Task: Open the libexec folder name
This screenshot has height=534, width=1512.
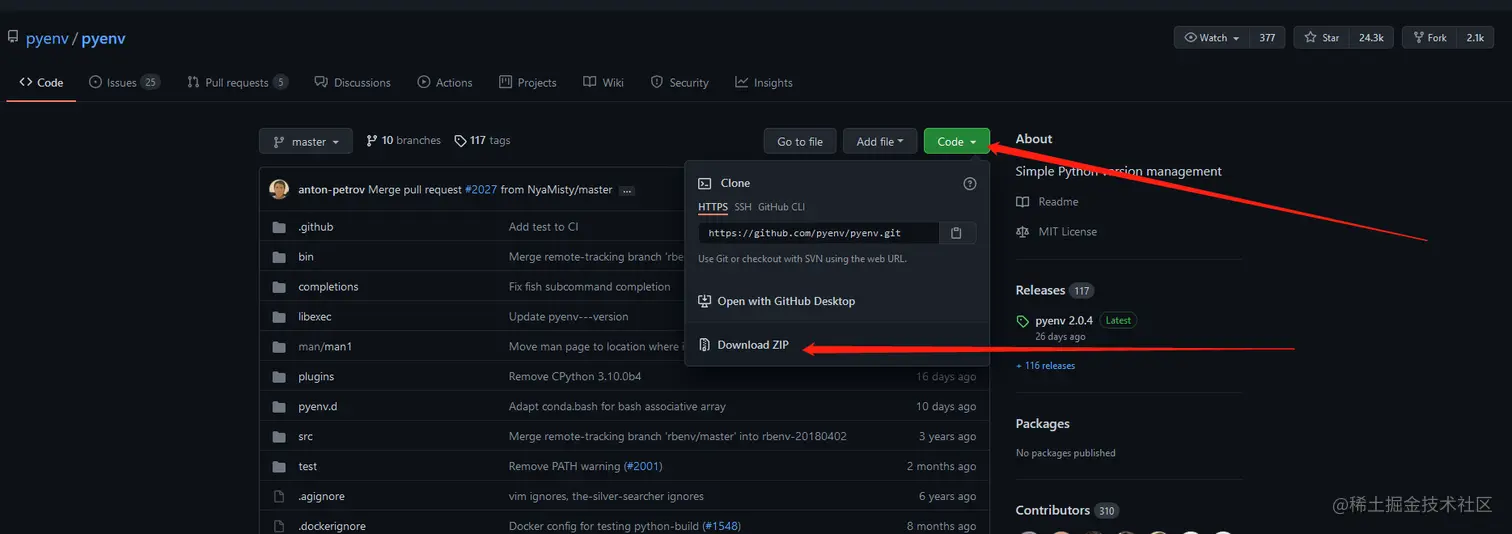Action: click(315, 317)
